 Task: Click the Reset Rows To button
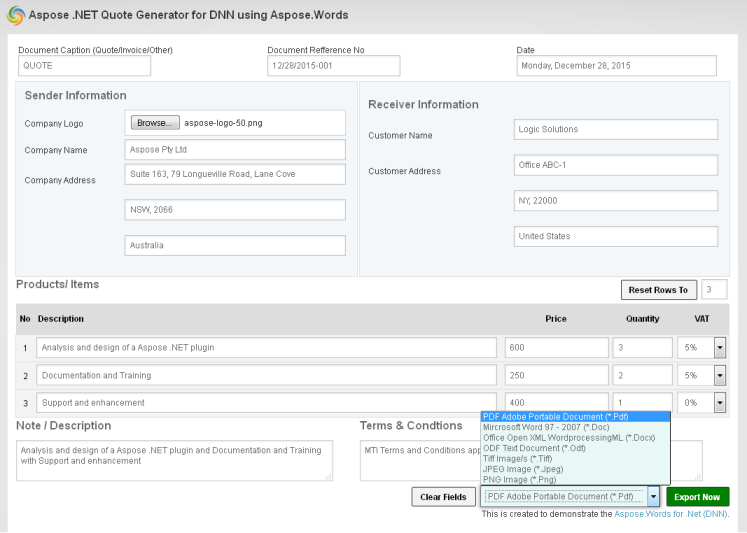click(658, 290)
